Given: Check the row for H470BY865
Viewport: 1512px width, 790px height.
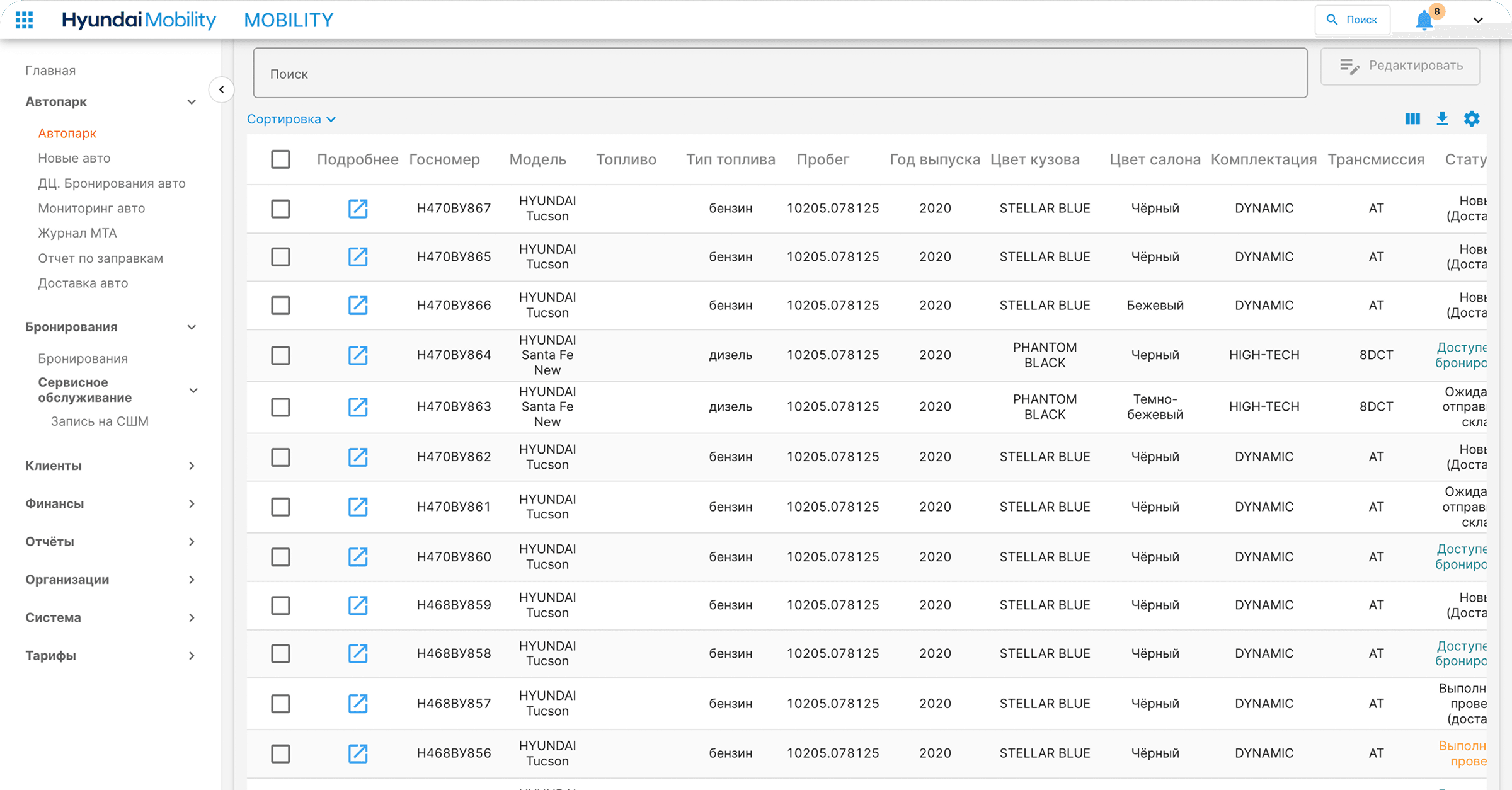Looking at the screenshot, I should tap(280, 257).
